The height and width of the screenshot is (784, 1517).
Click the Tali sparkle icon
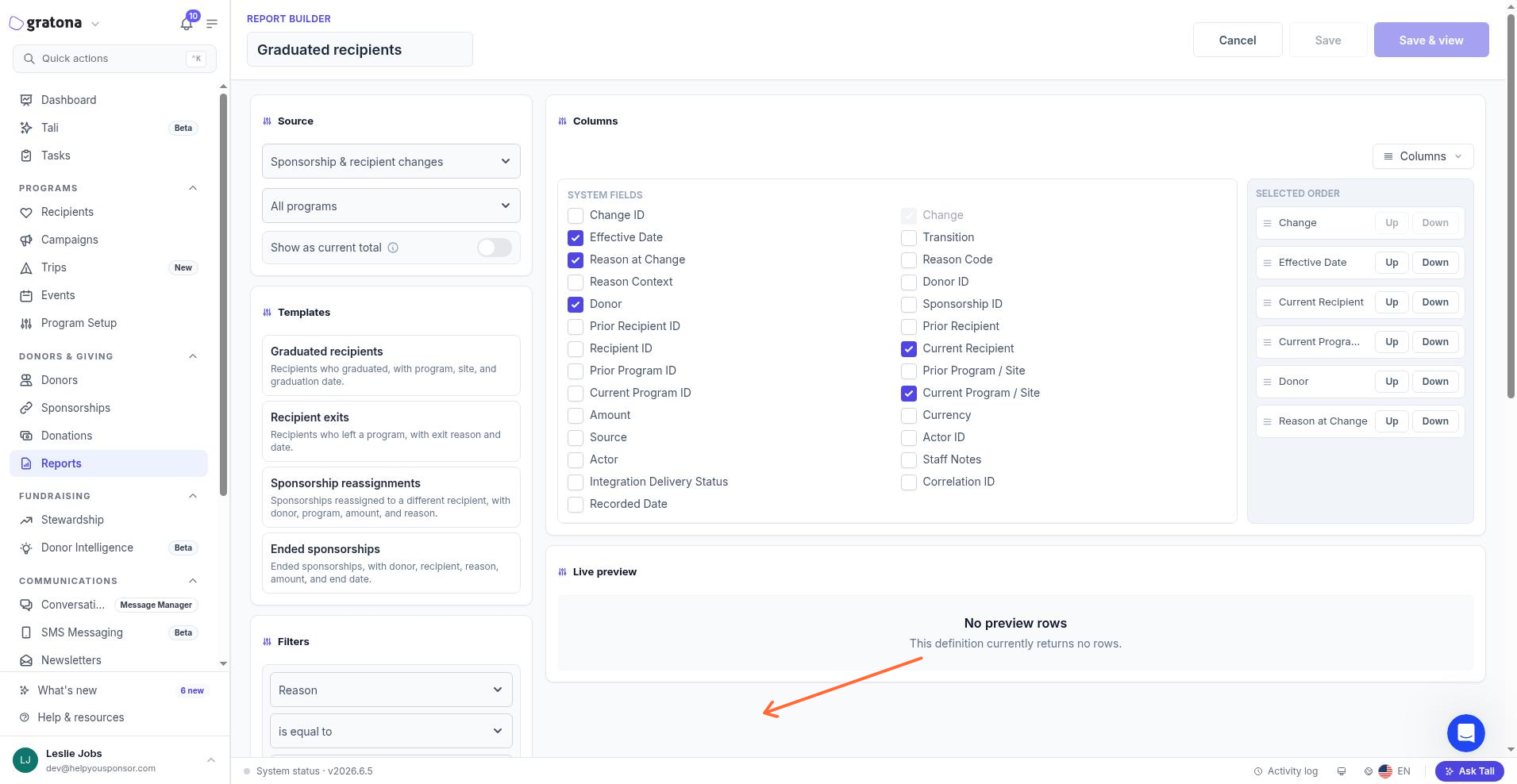(x=26, y=128)
